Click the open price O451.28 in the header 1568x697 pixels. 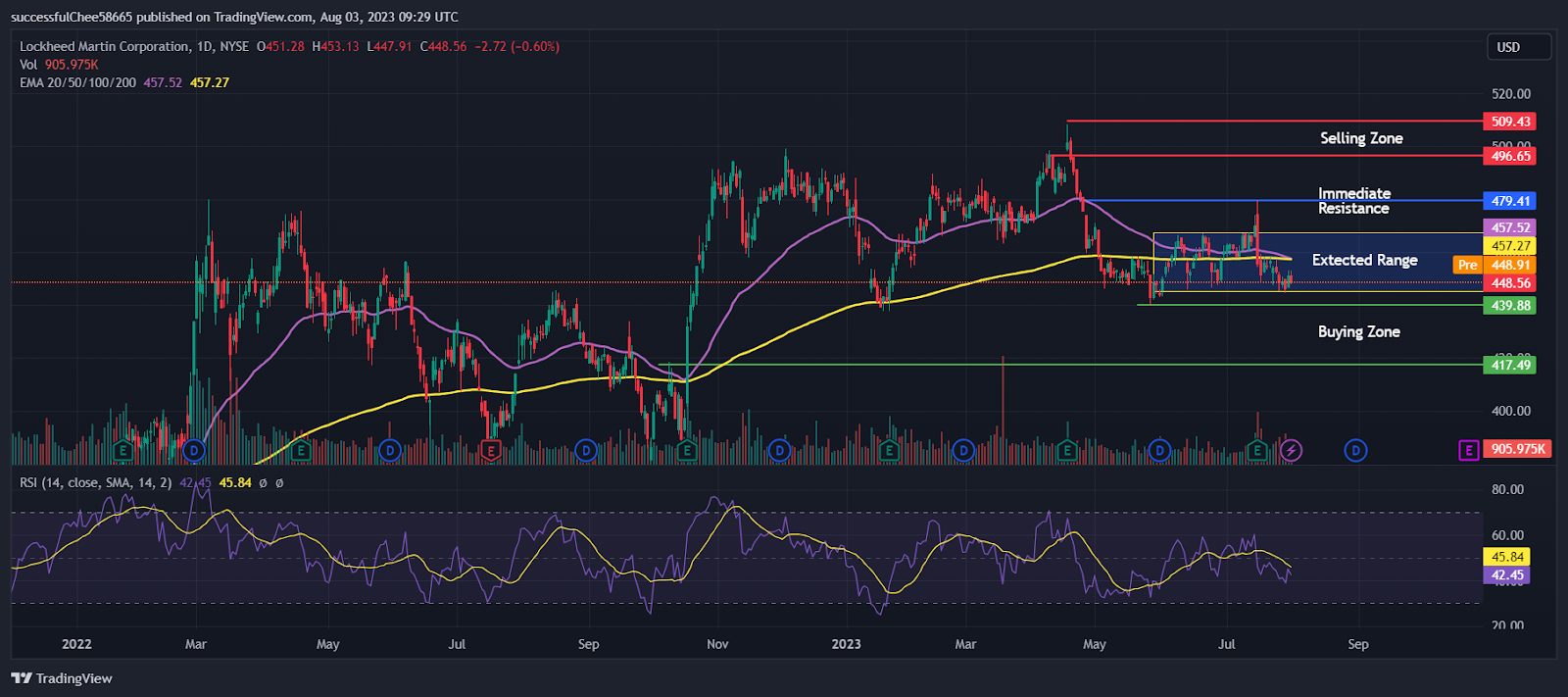coord(281,46)
